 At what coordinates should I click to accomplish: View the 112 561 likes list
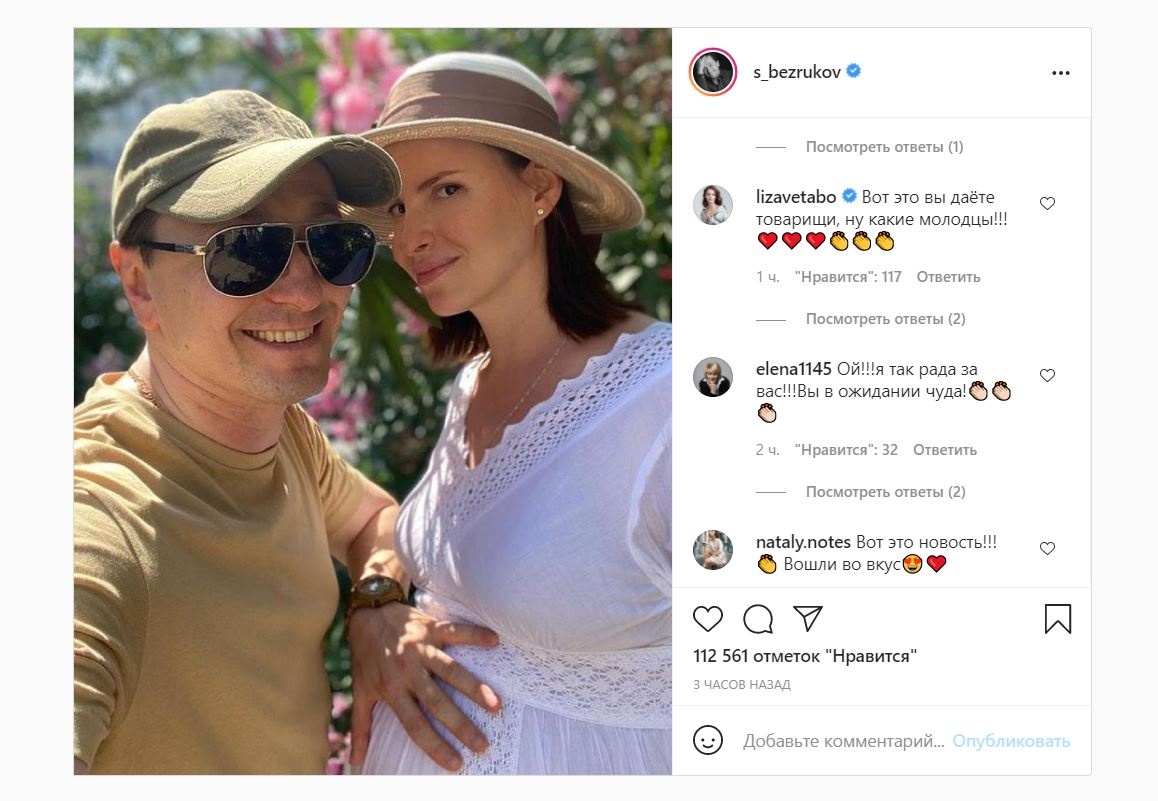[x=805, y=656]
